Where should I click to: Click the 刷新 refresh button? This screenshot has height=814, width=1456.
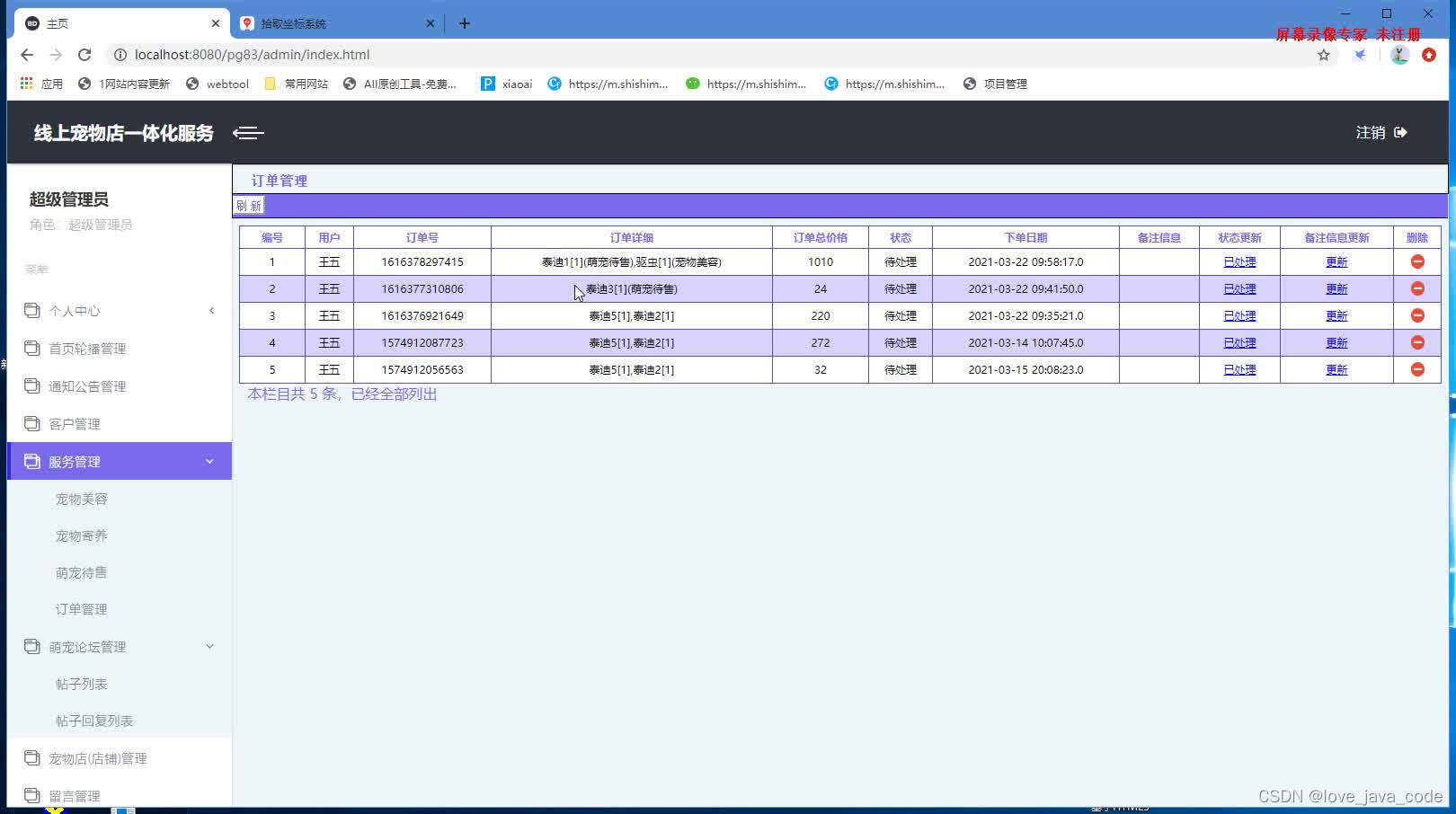[249, 206]
